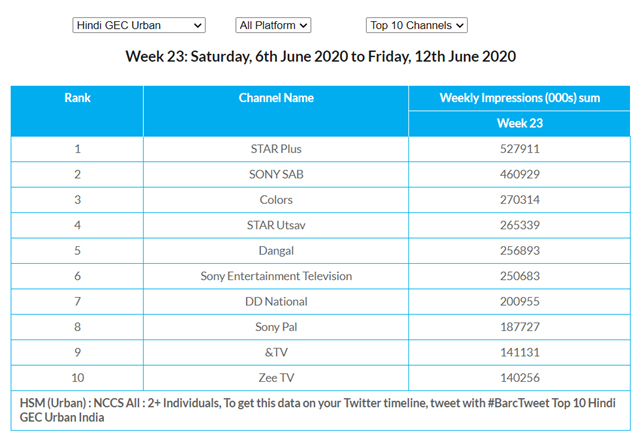This screenshot has width=642, height=441.
Task: Open the Top 10 Channels dropdown
Action: [x=417, y=25]
